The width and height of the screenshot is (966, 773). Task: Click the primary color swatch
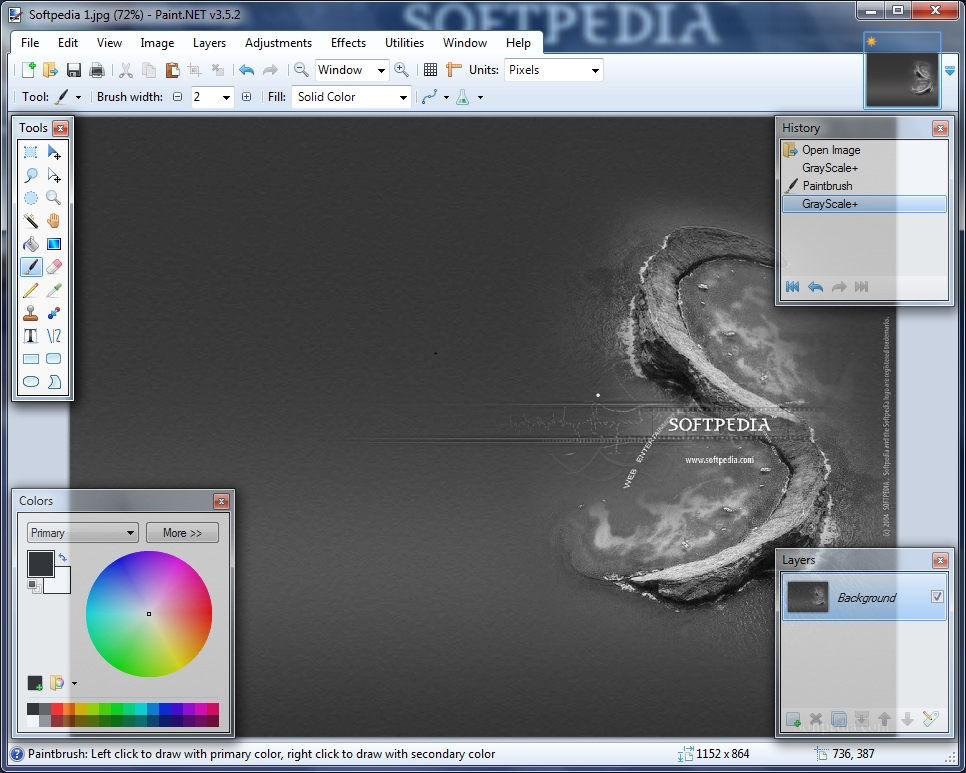tap(41, 564)
